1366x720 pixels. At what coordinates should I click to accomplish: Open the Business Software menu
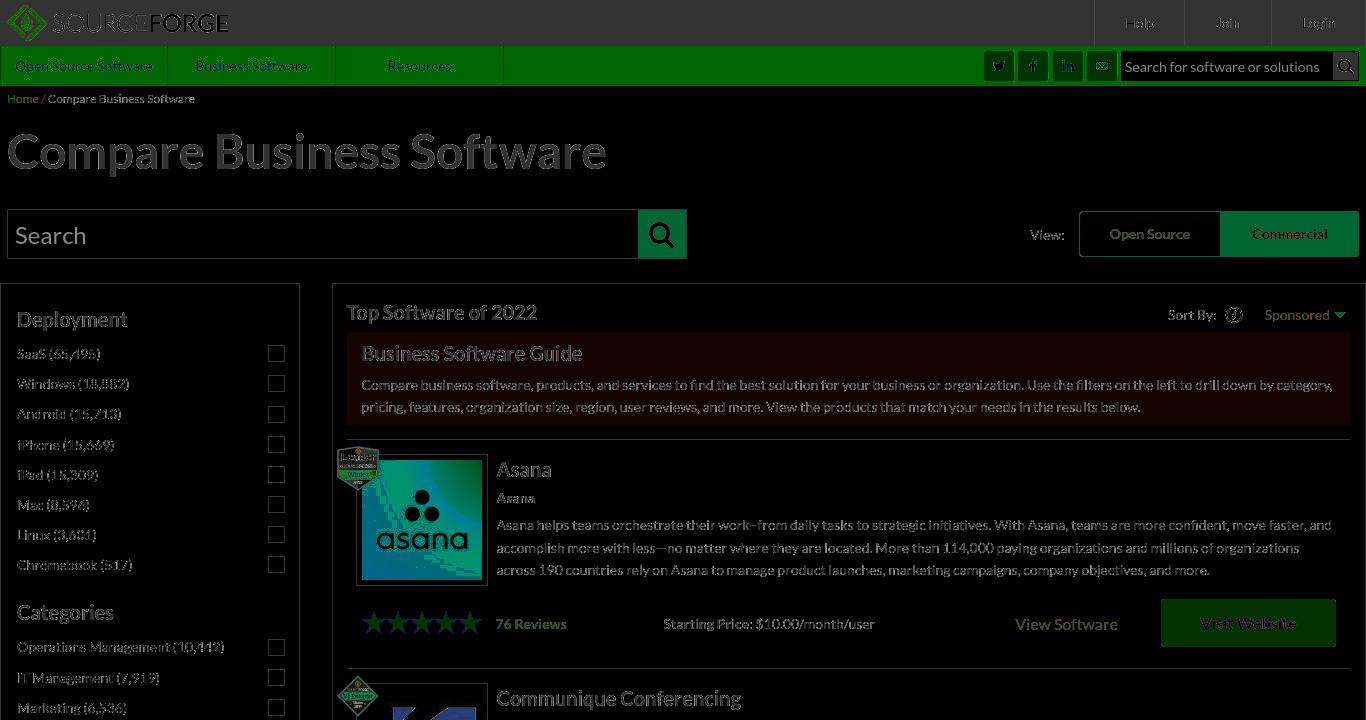[252, 66]
